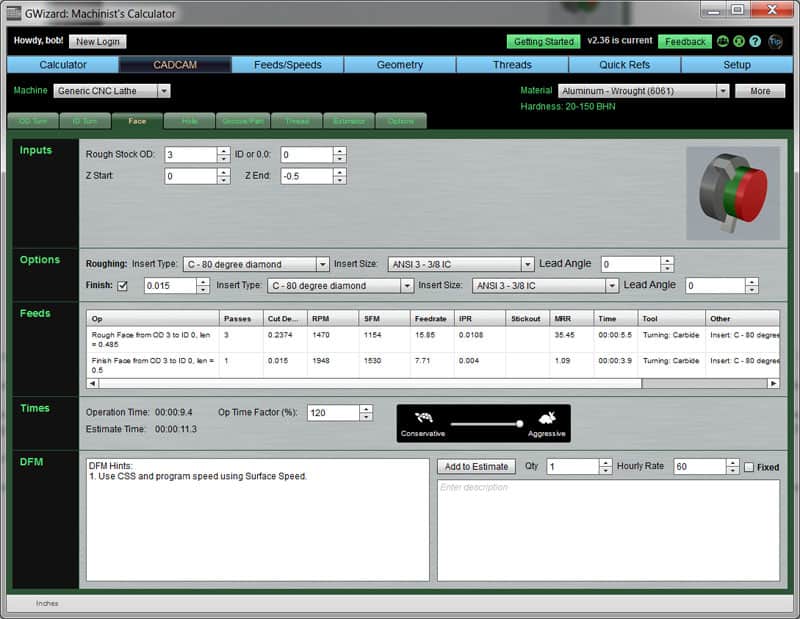
Task: Switch to the Geometry tab
Action: tap(399, 65)
